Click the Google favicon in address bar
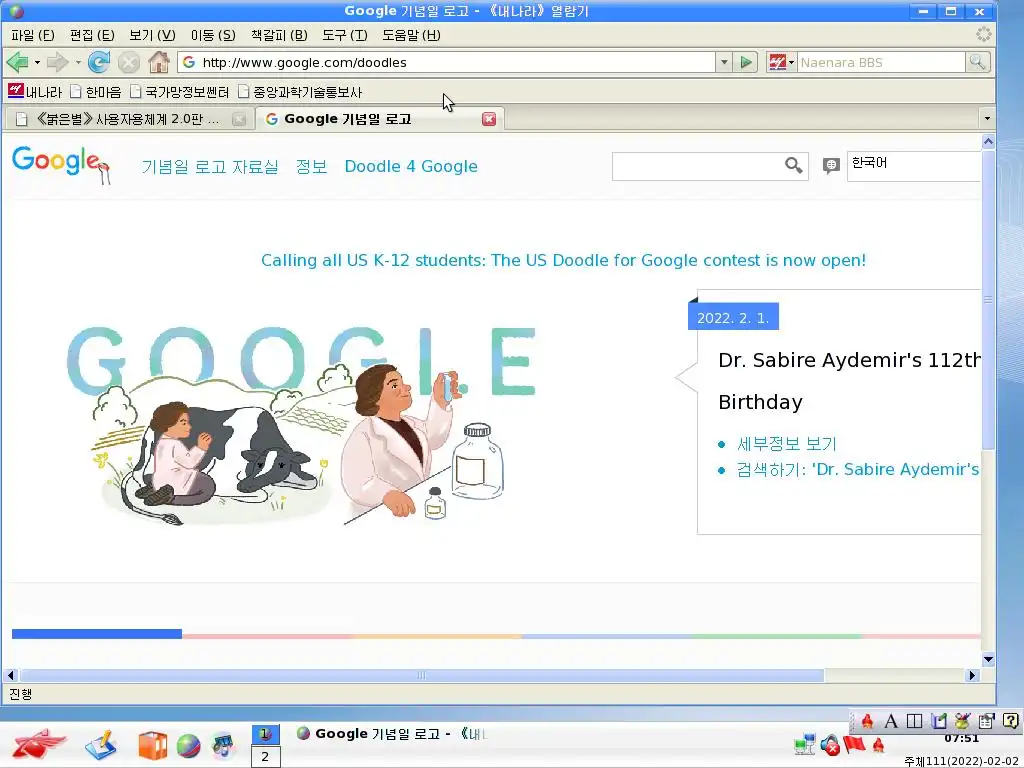 point(189,62)
